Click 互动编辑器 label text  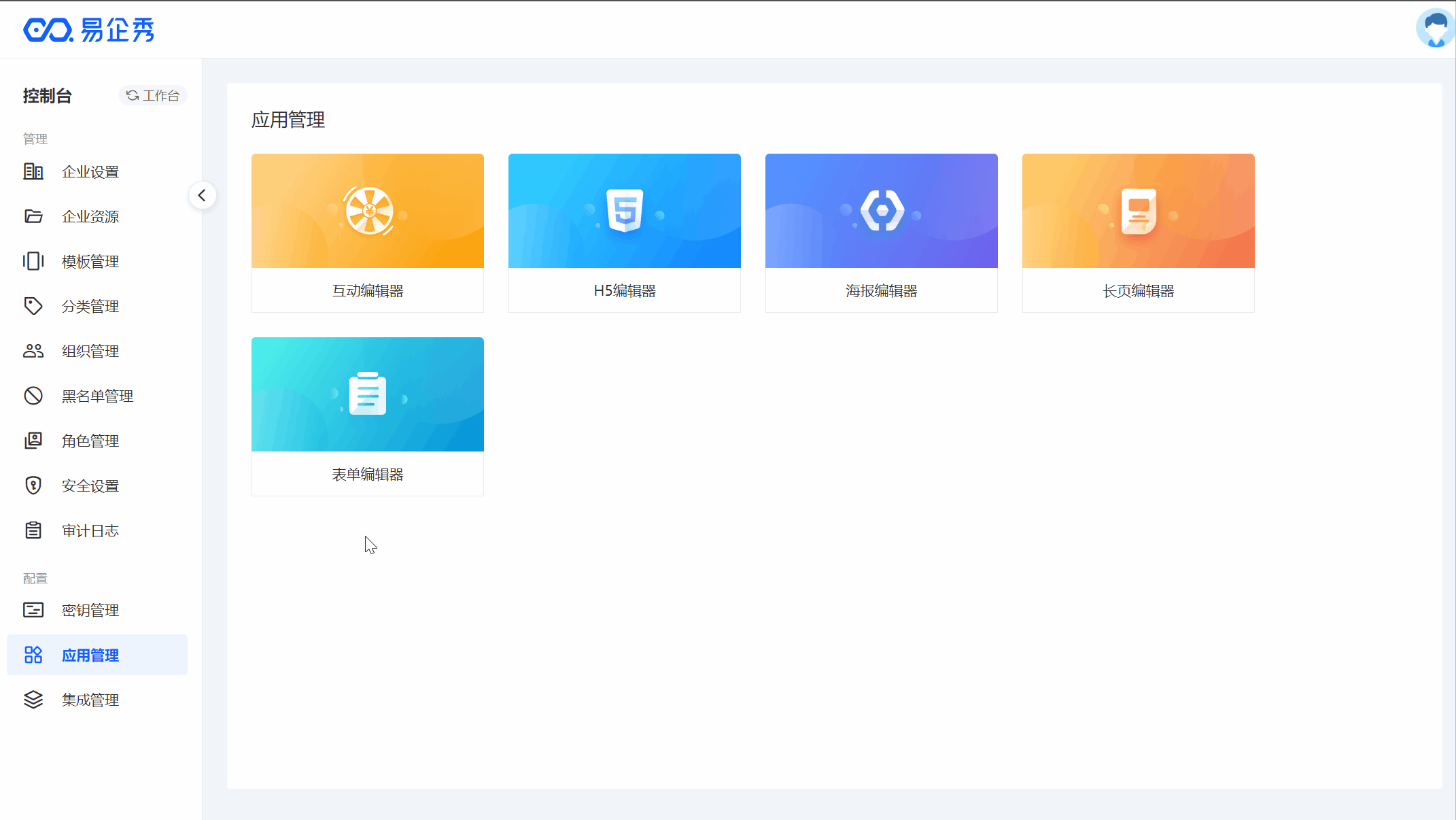(368, 291)
